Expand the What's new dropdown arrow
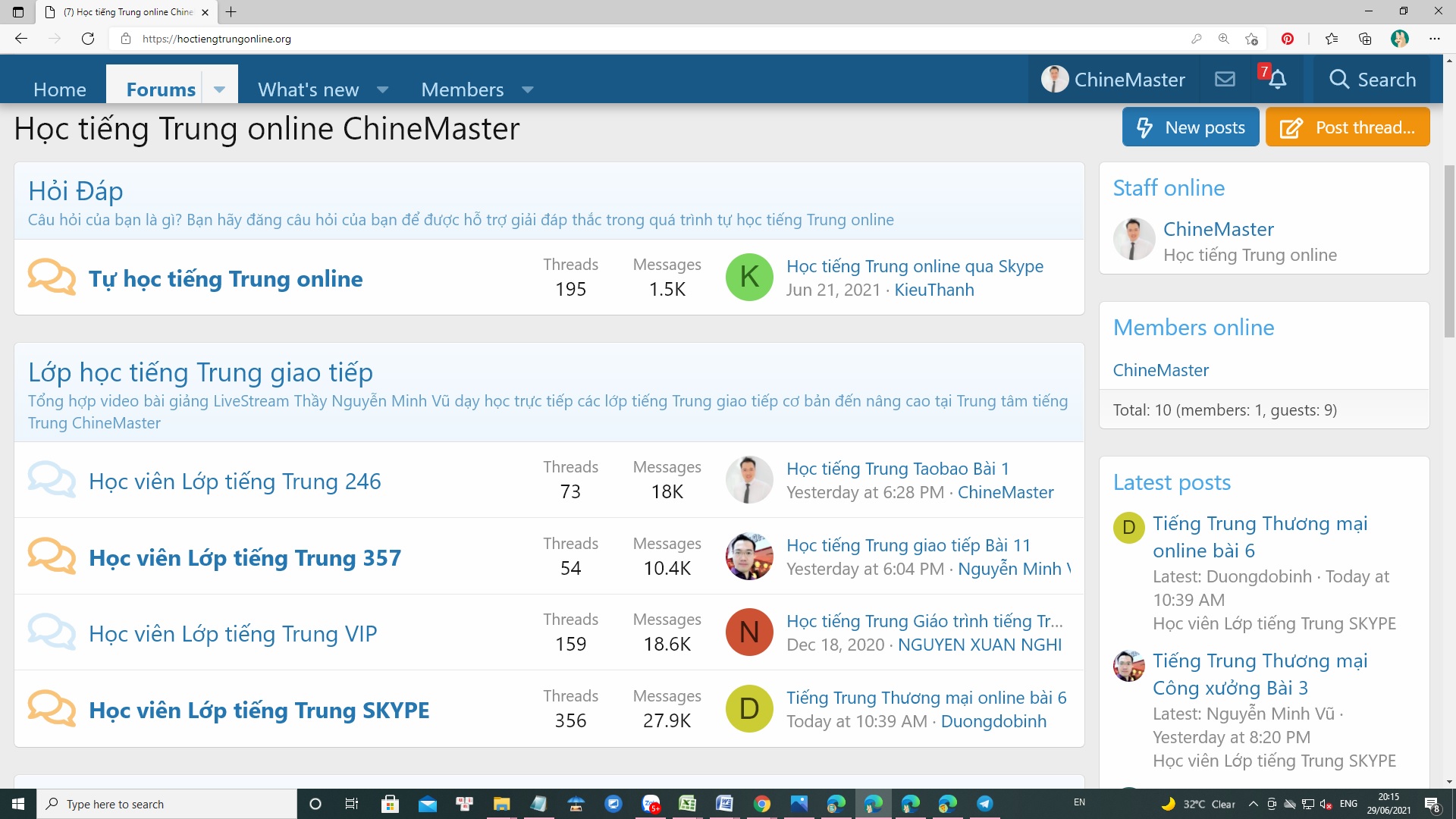1456x819 pixels. [x=383, y=89]
